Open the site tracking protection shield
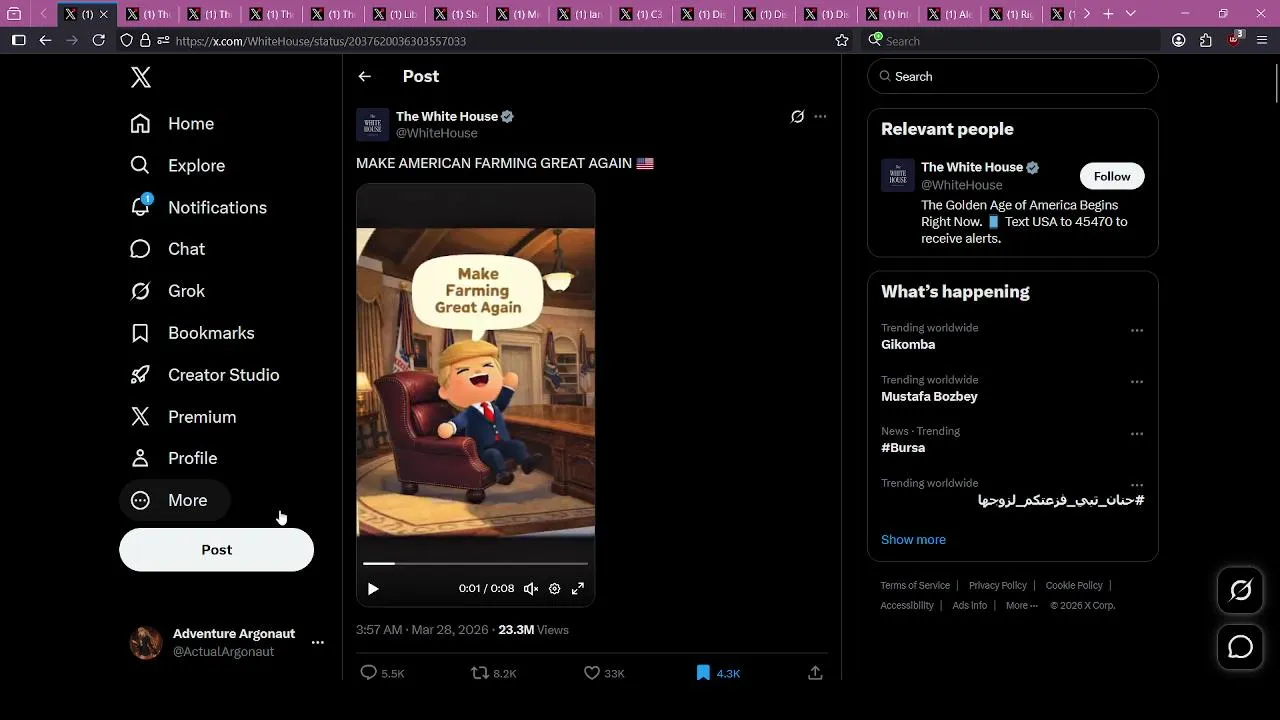 [126, 40]
